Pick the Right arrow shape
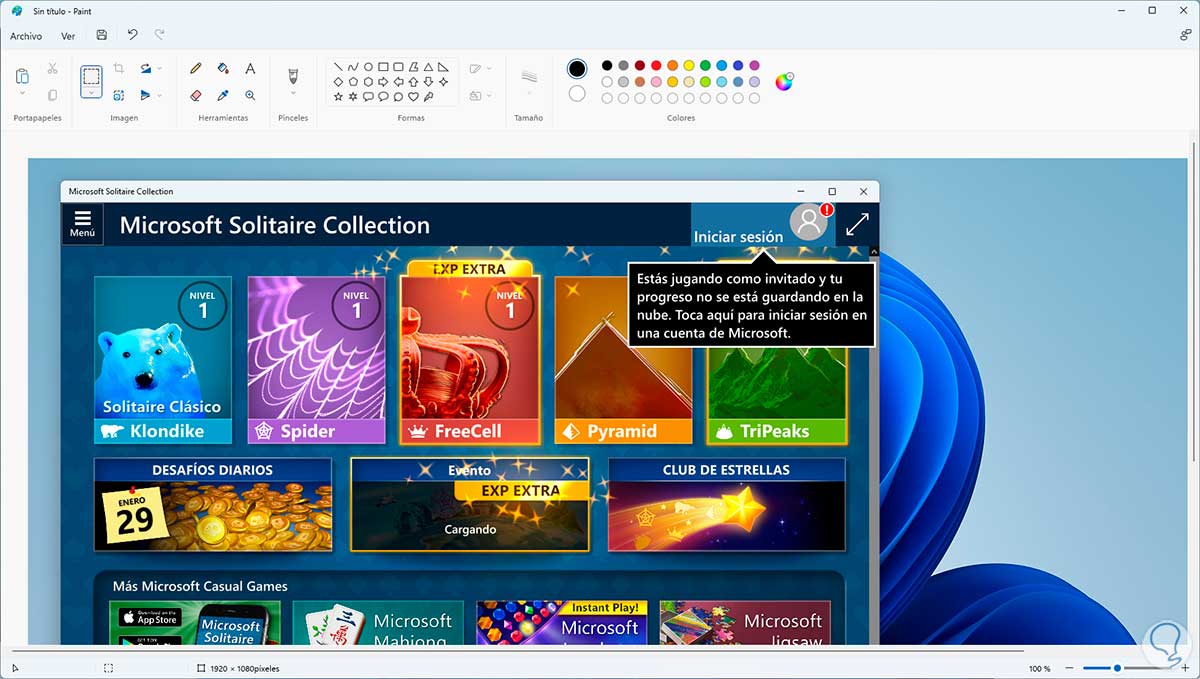The image size is (1200, 679). pos(383,82)
